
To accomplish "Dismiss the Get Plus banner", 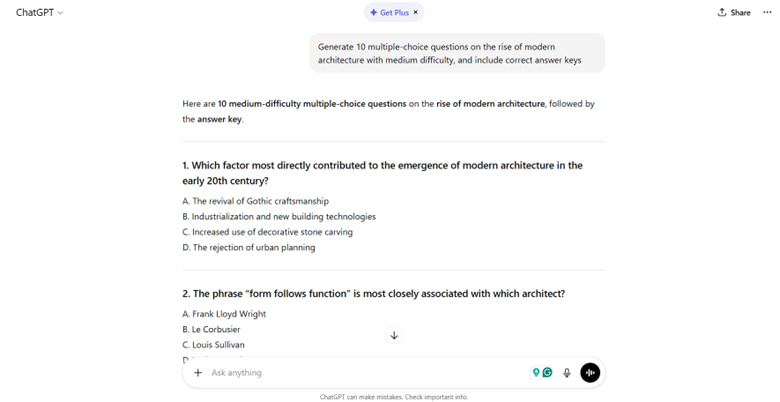I will (416, 13).
